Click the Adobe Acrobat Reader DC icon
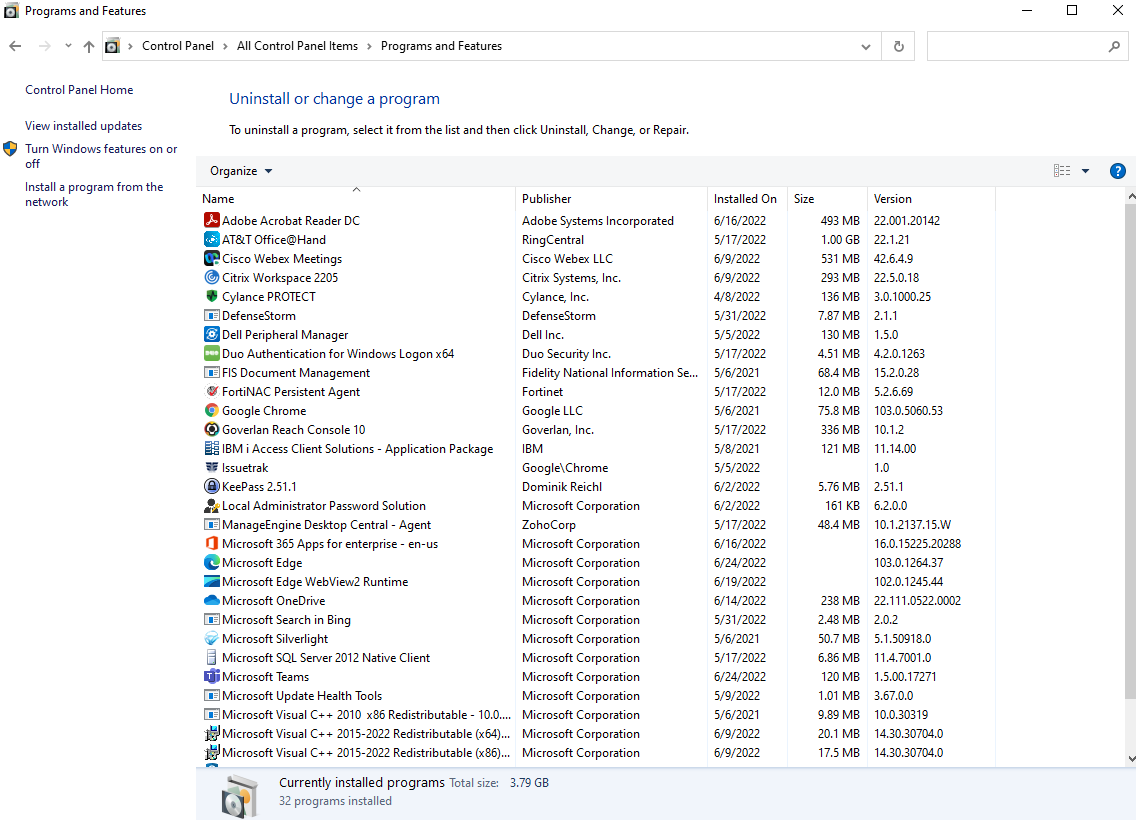The image size is (1136, 820). (211, 221)
